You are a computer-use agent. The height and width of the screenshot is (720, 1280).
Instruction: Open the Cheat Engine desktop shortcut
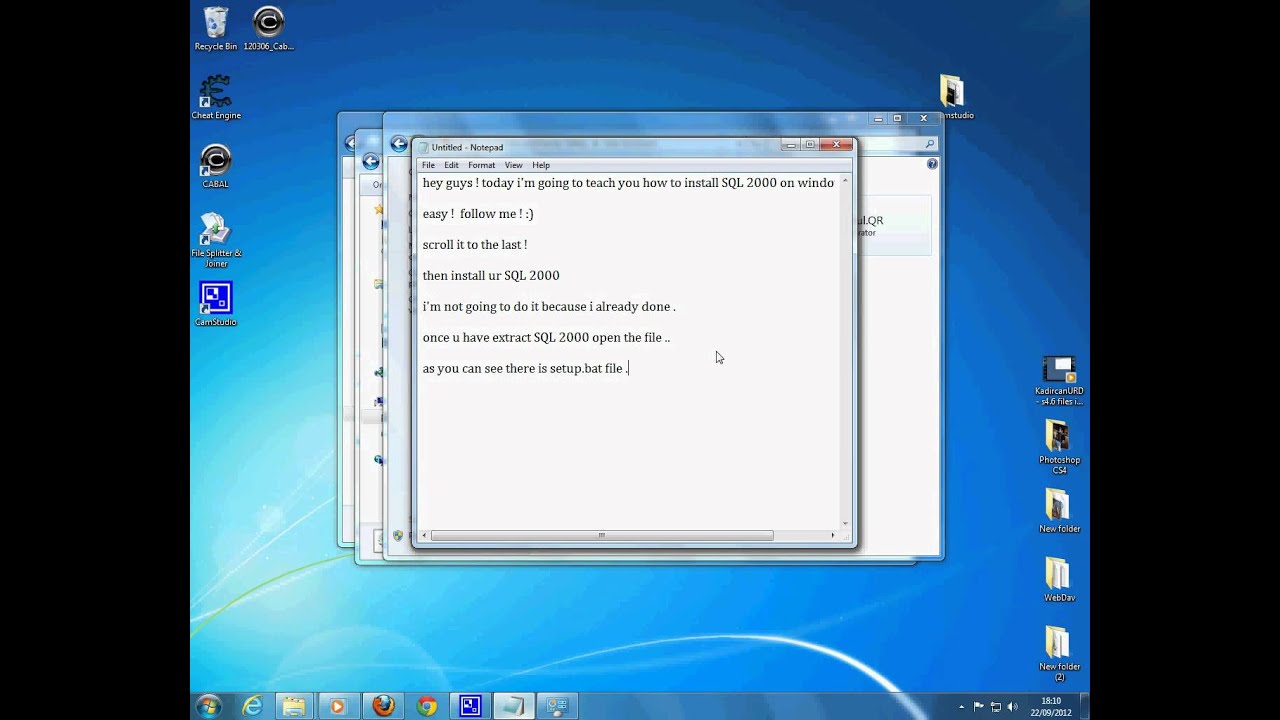click(215, 93)
